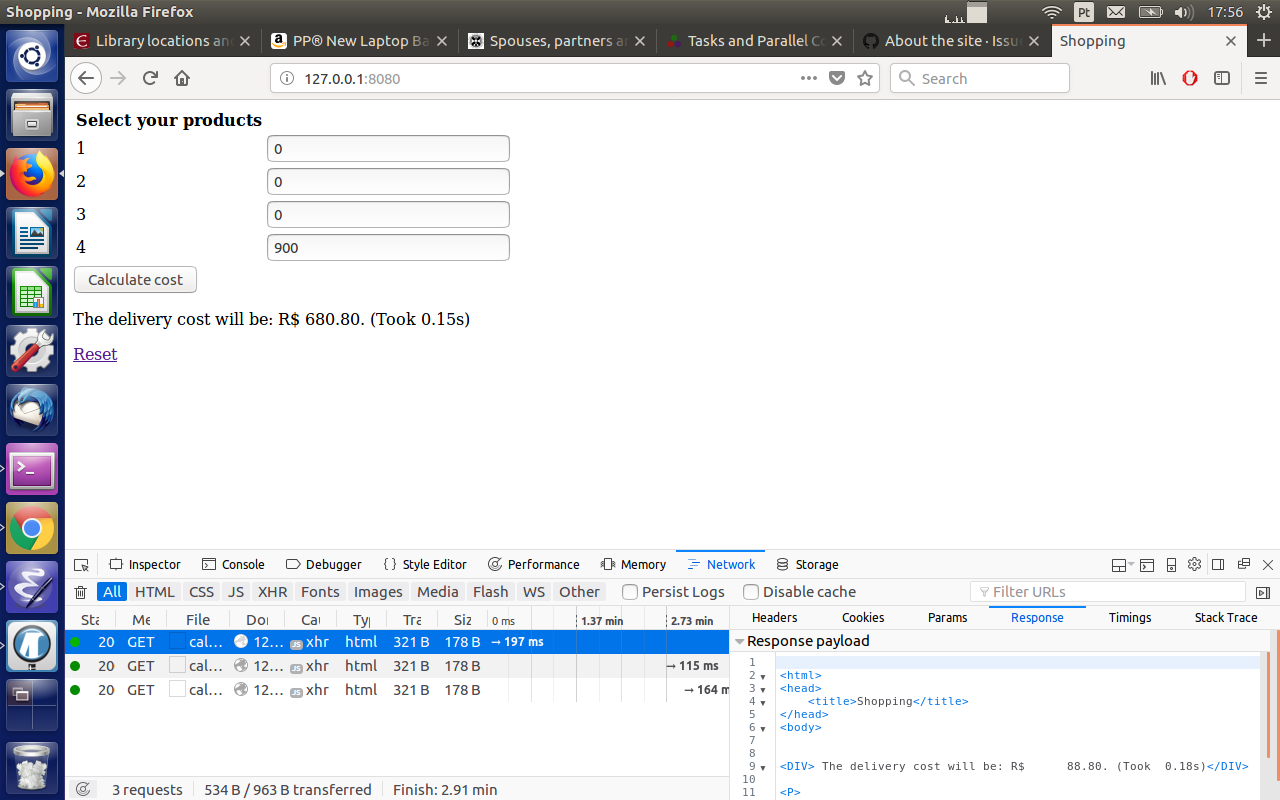This screenshot has width=1280, height=800.
Task: Open the Headers tab for the selected request
Action: pos(774,617)
